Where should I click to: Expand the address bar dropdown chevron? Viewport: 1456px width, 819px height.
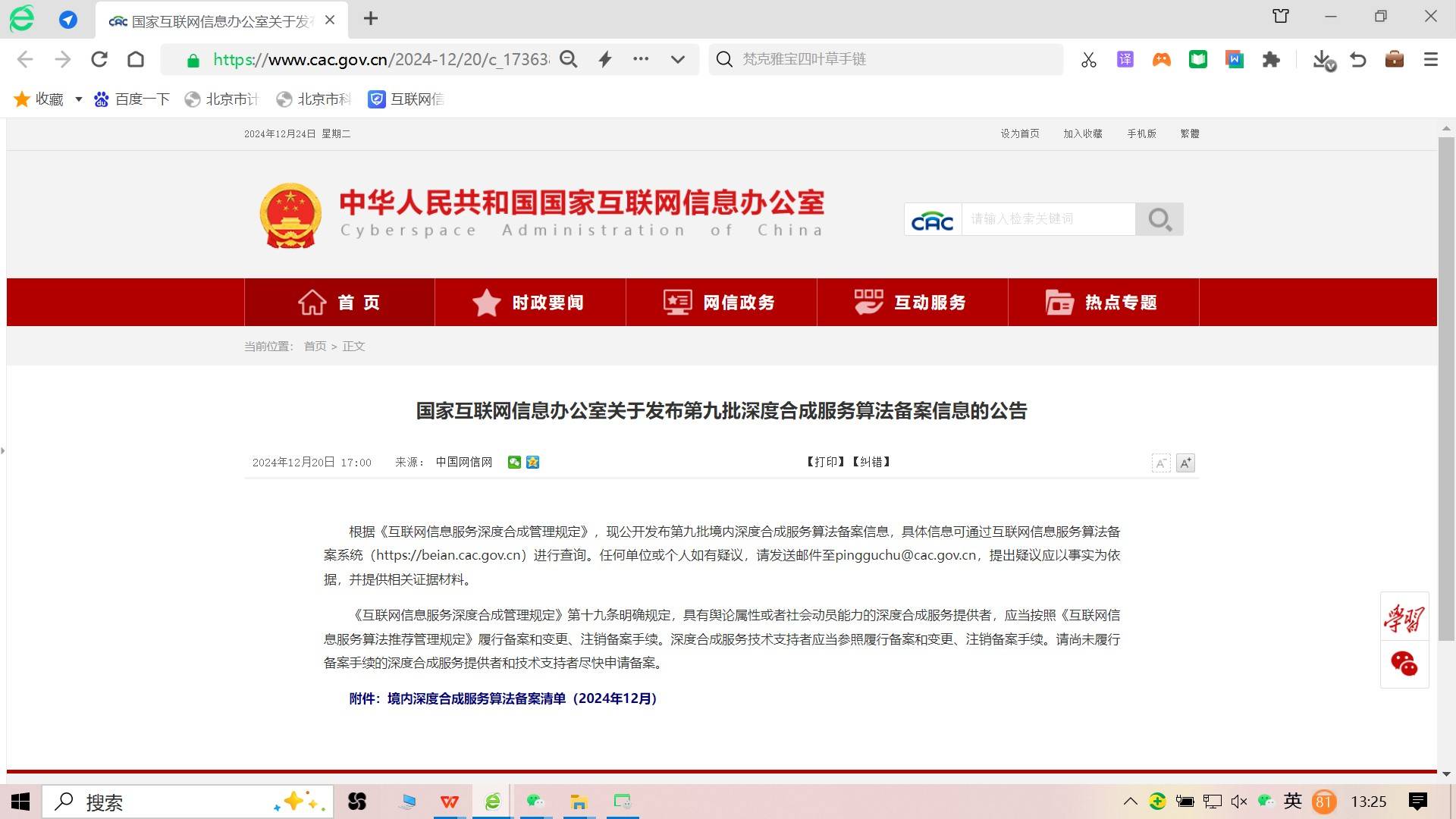[x=678, y=59]
